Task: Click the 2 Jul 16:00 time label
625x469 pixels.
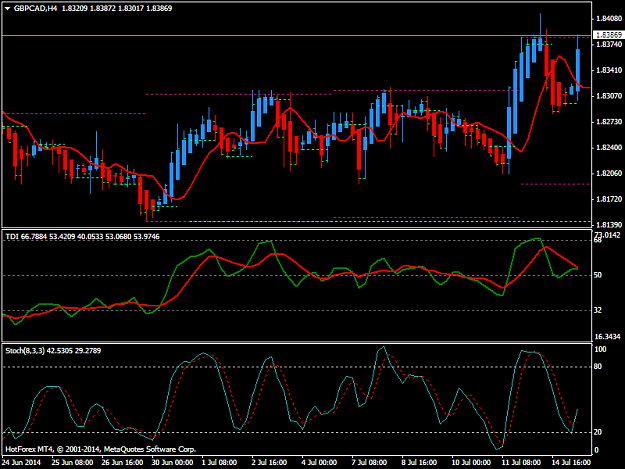Action: pos(269,463)
